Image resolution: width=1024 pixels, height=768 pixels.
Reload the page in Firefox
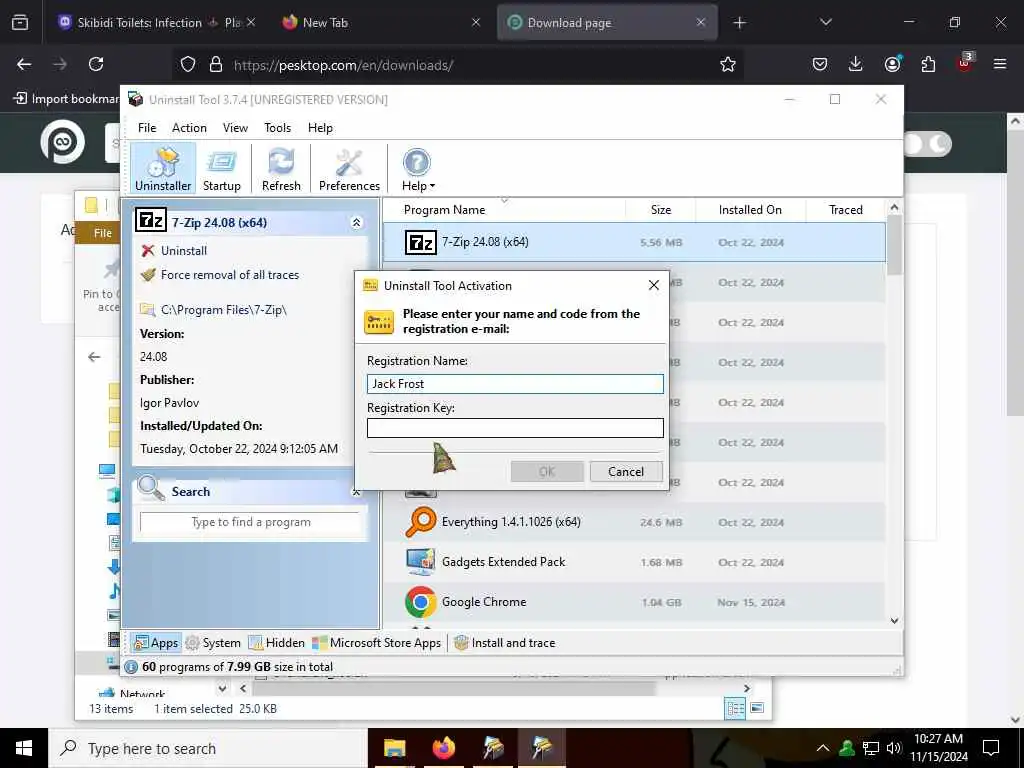96,64
